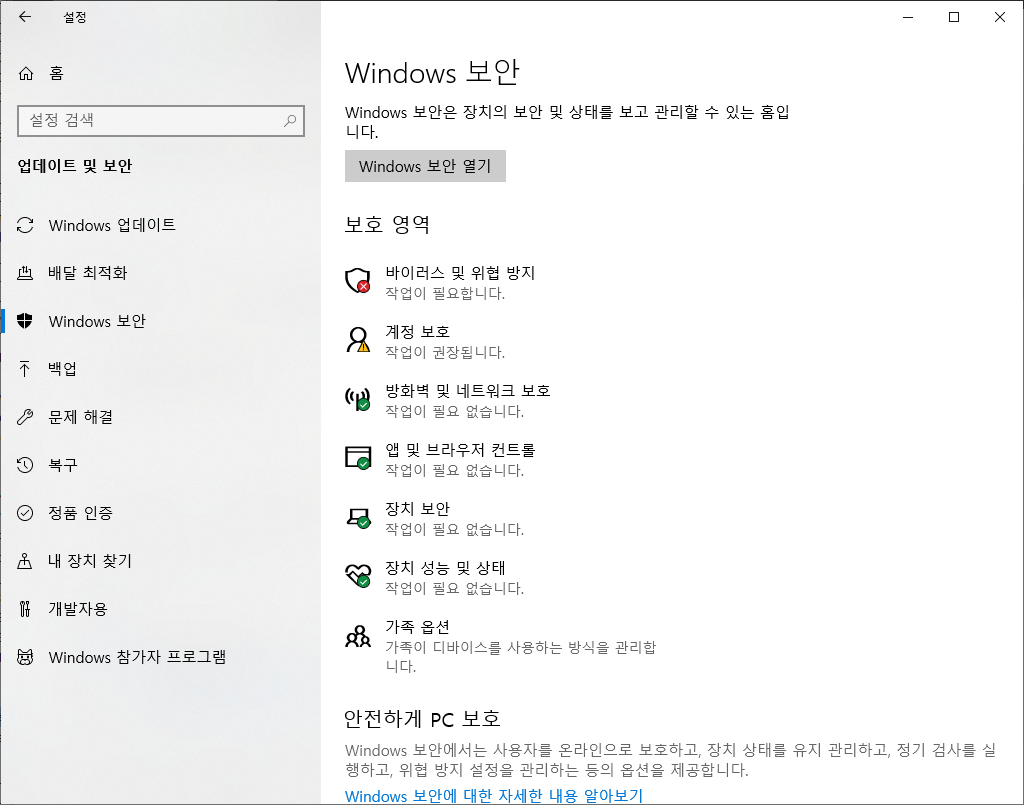This screenshot has height=805, width=1024.
Task: Minimize the Settings window
Action: tap(908, 17)
